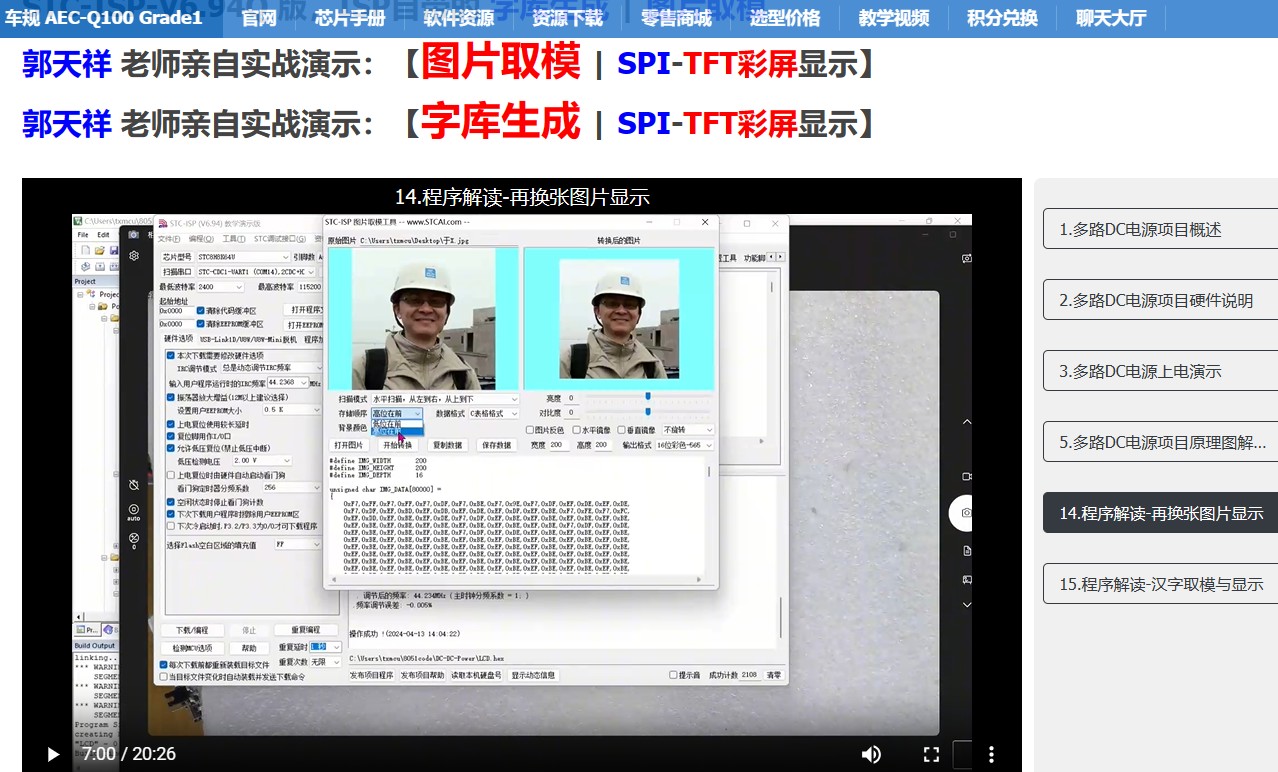Screen dimensions: 1278x772
Task: Select playlist item 2.多路DC电源项目硬件说明
Action: (1160, 300)
